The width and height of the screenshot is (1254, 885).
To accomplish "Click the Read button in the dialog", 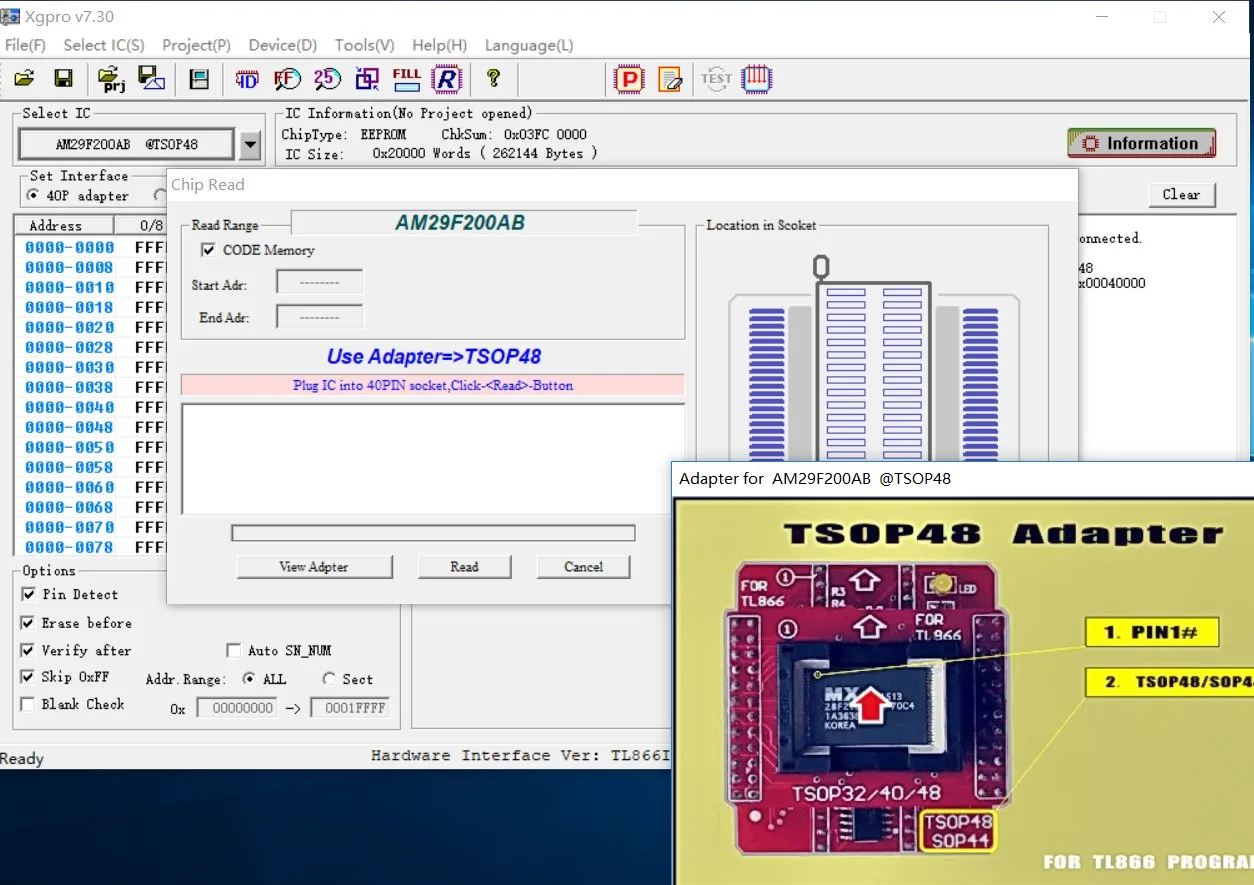I will (x=464, y=567).
